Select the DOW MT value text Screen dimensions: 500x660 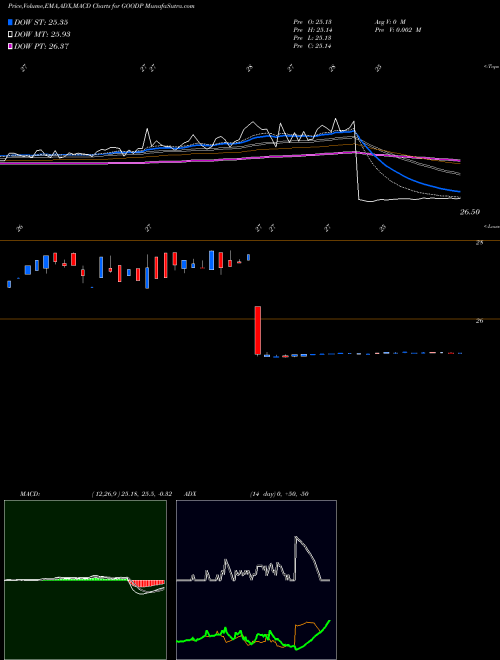click(x=42, y=35)
